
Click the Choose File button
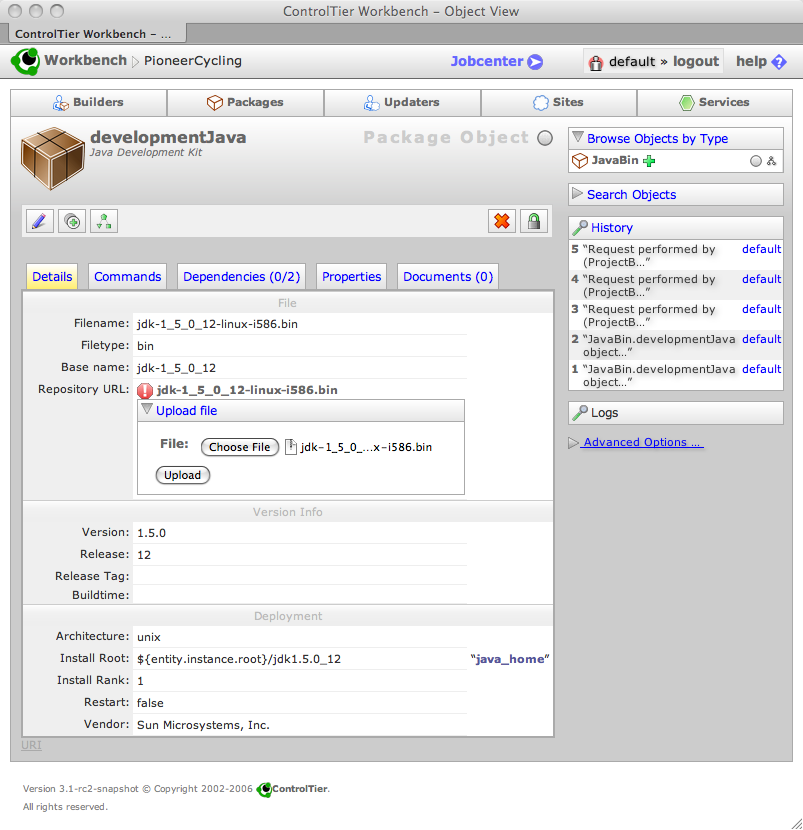[240, 447]
